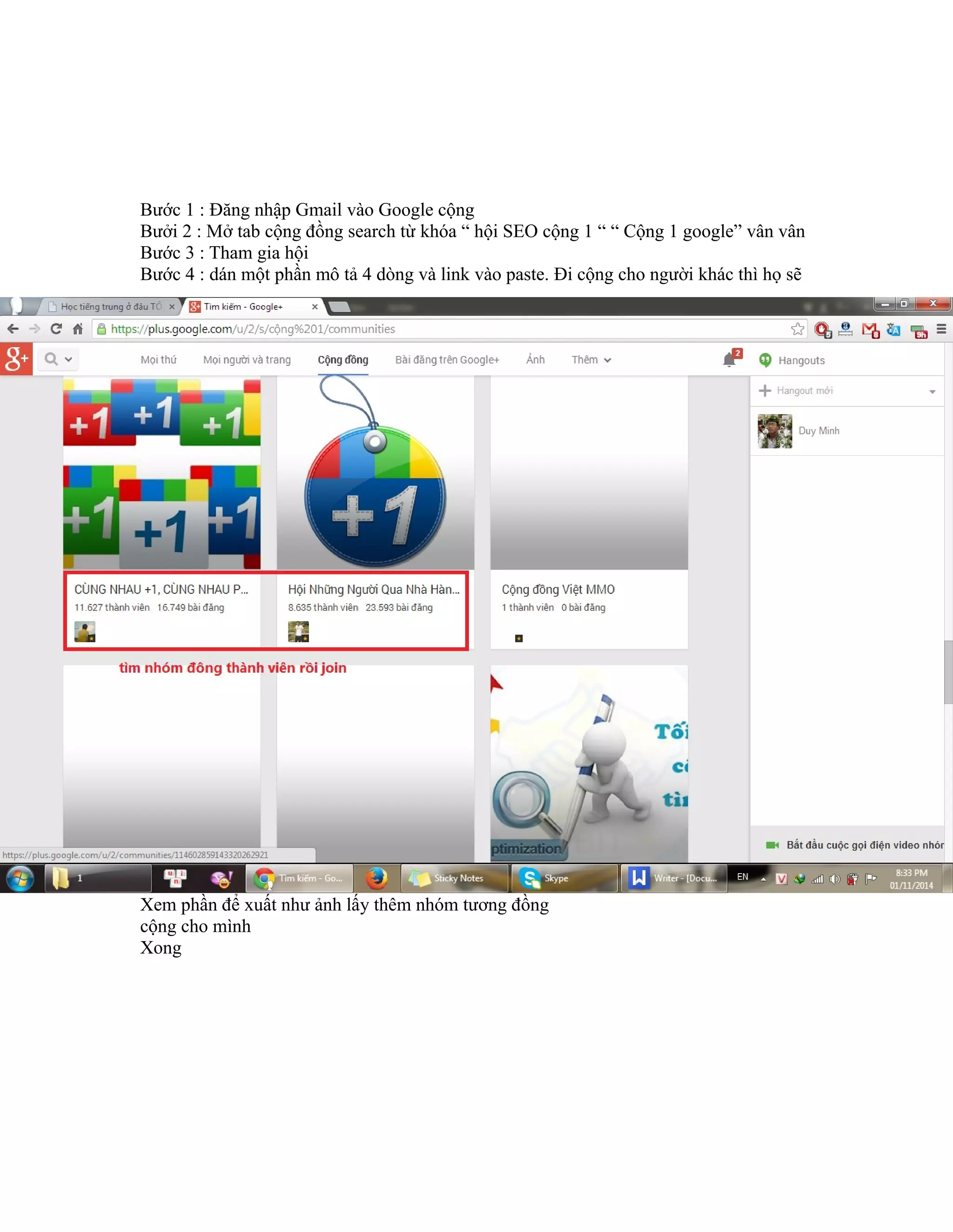953x1232 pixels.
Task: Open a new browser tab
Action: click(339, 306)
